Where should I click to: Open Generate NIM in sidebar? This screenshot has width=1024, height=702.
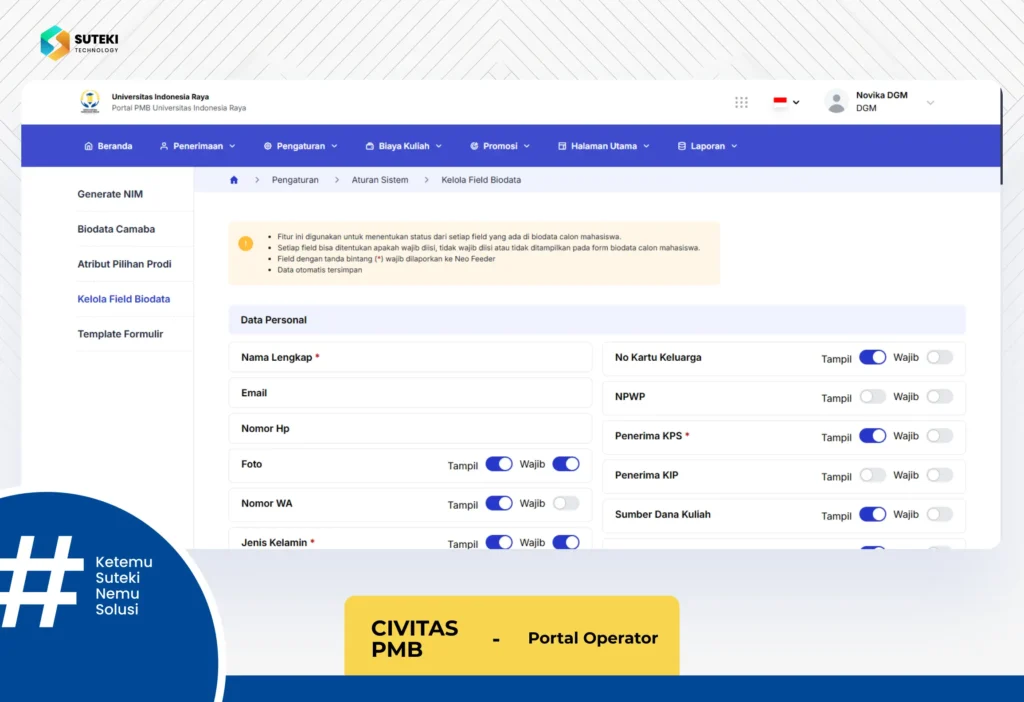(110, 194)
